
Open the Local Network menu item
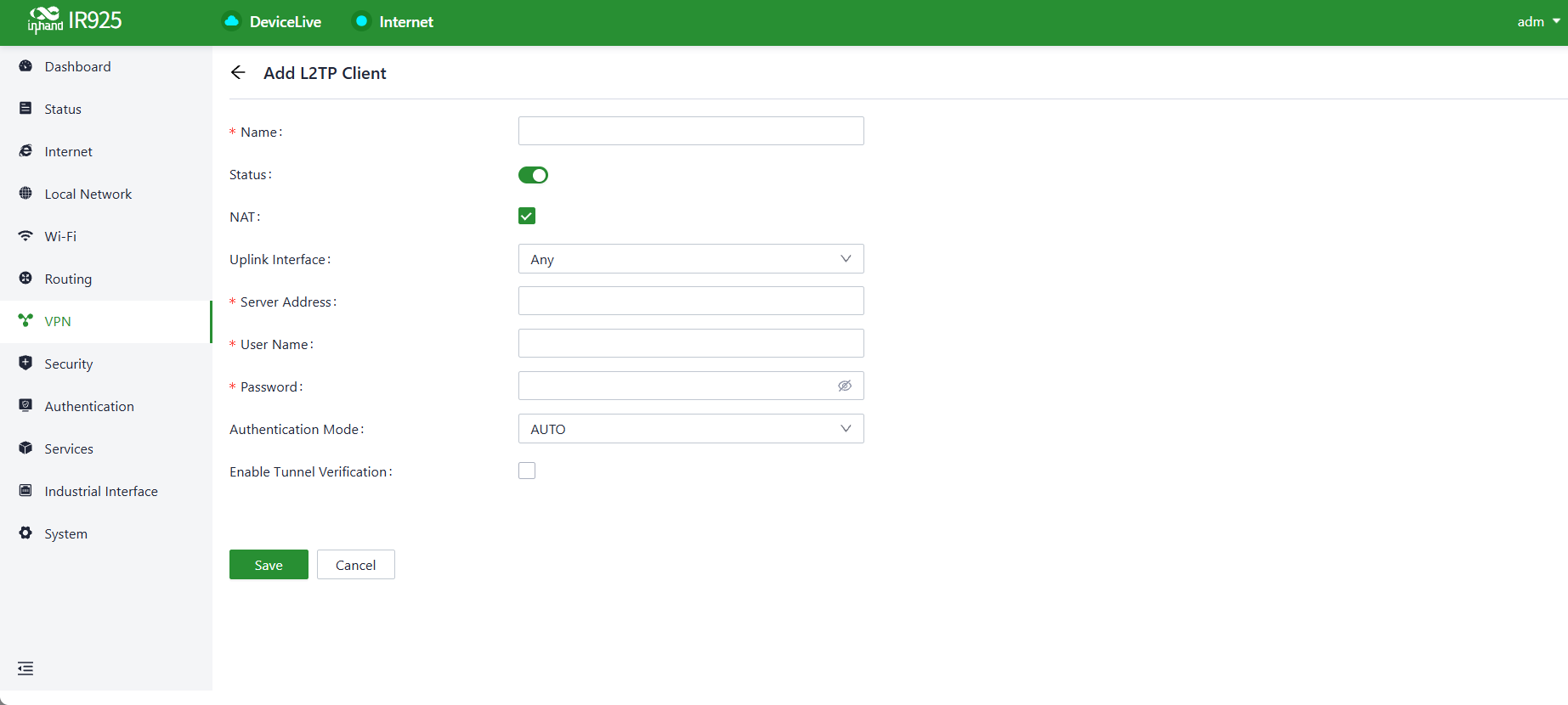(x=106, y=194)
